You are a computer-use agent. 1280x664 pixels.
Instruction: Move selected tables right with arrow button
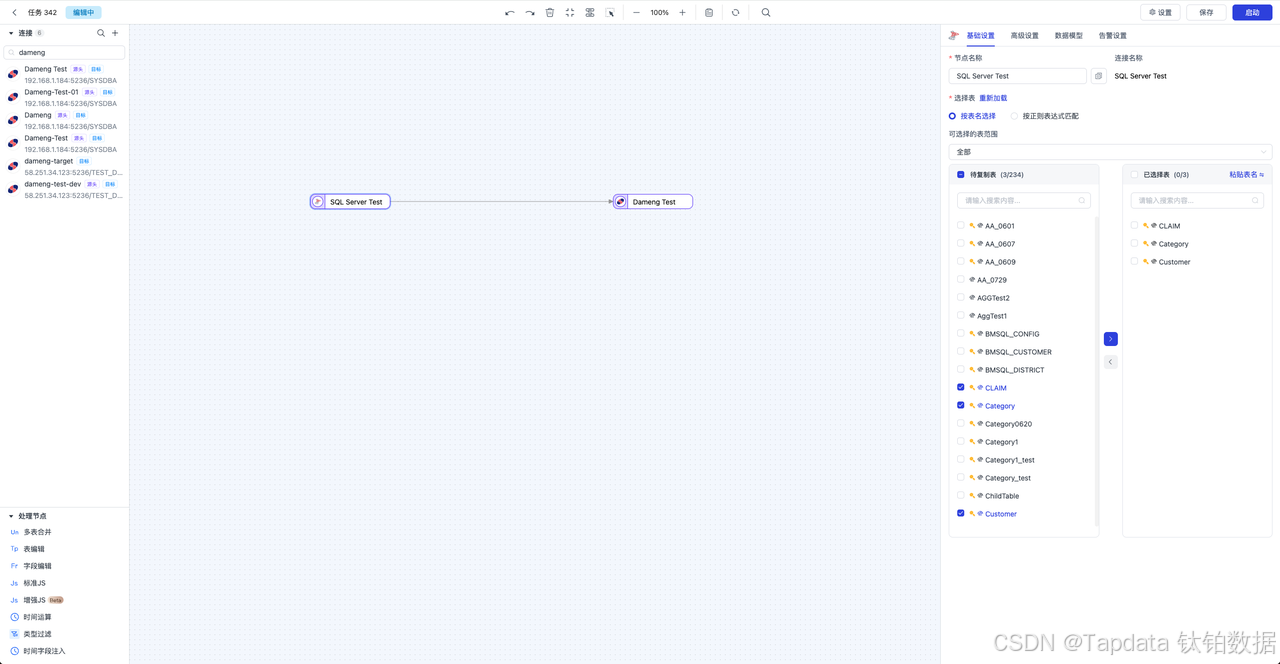pos(1111,339)
